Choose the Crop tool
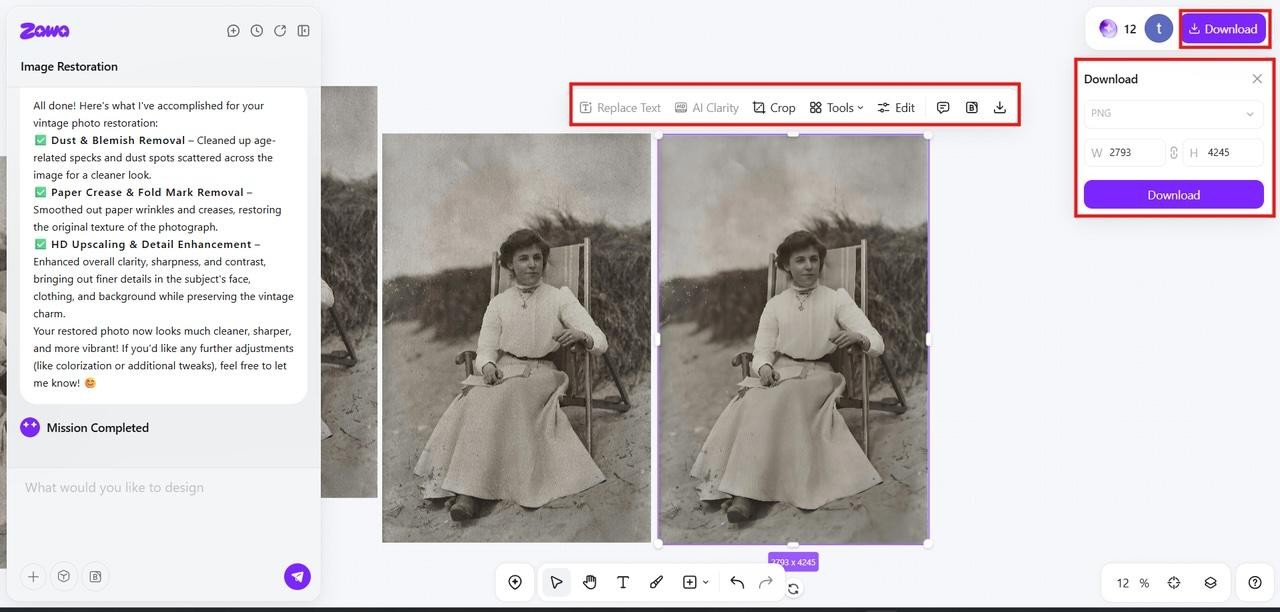The width and height of the screenshot is (1280, 612). tap(774, 107)
